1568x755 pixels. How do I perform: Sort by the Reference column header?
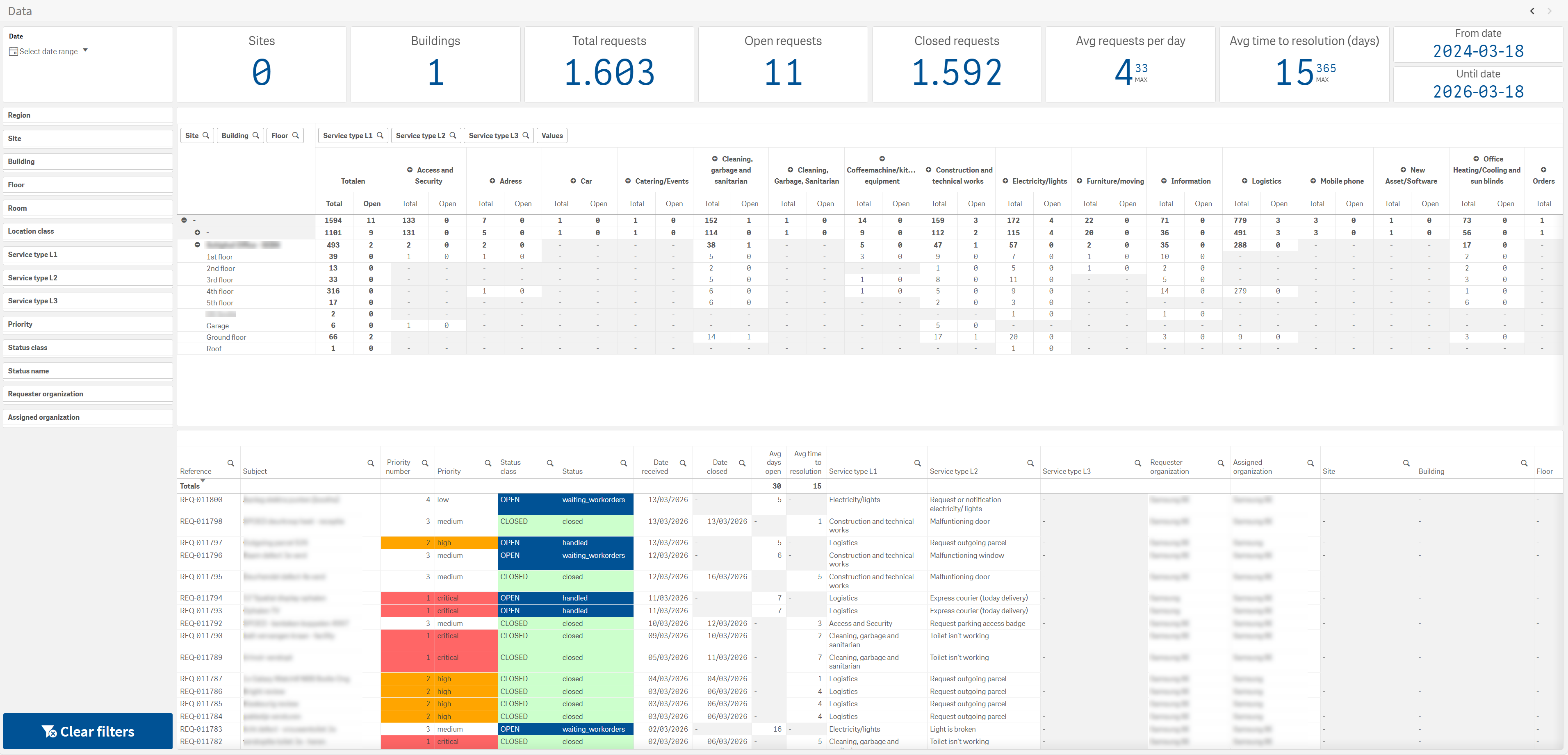(x=196, y=471)
